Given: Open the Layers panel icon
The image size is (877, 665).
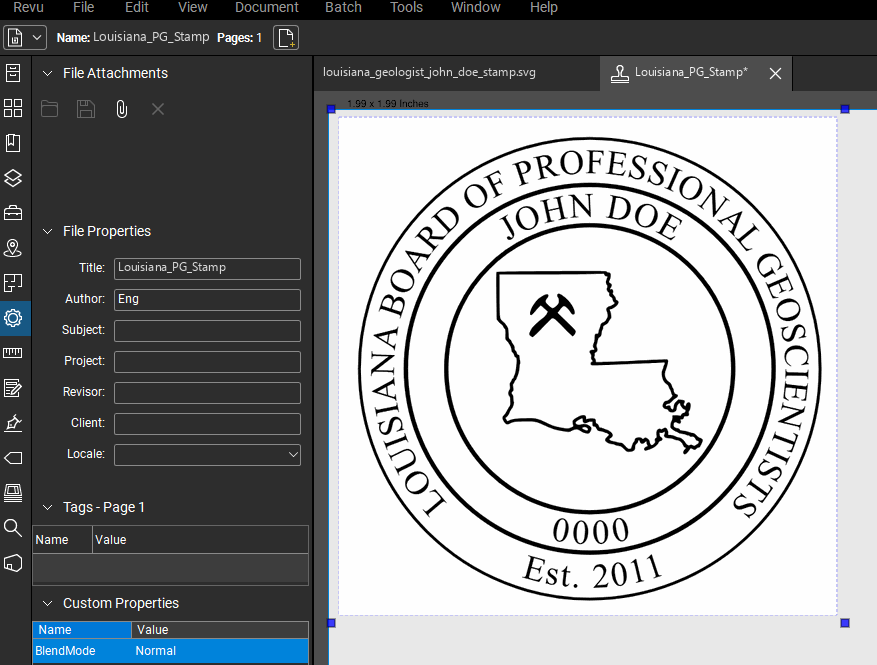Looking at the screenshot, I should point(13,178).
